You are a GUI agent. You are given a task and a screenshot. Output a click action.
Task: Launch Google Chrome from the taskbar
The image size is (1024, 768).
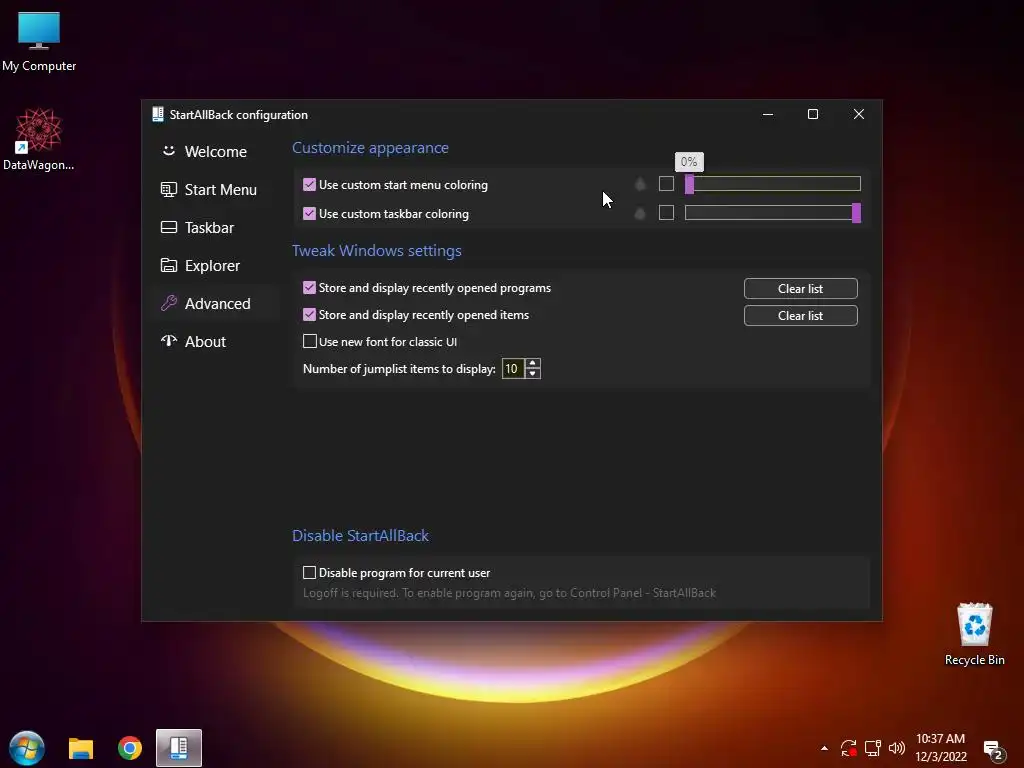point(130,748)
